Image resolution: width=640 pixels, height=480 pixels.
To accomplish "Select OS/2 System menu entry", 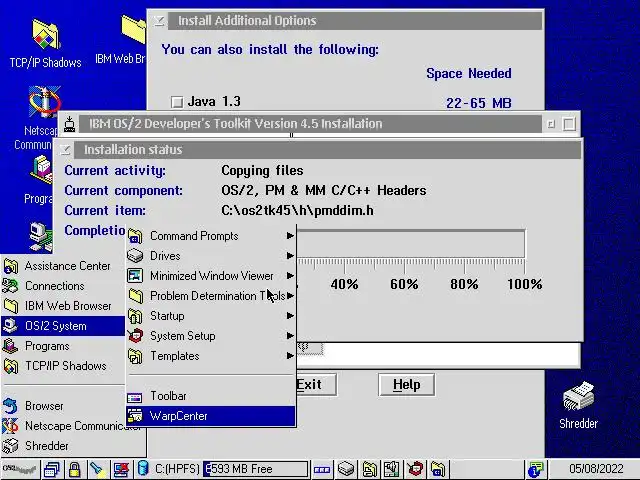I will click(63, 326).
